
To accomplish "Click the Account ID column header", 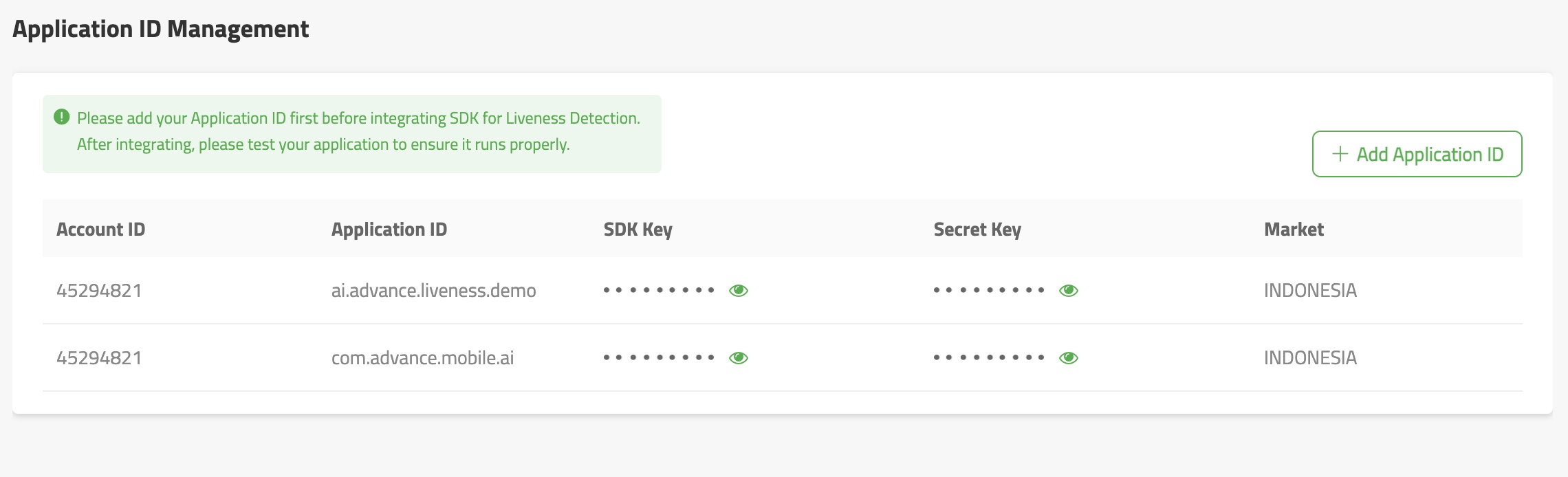I will click(101, 229).
